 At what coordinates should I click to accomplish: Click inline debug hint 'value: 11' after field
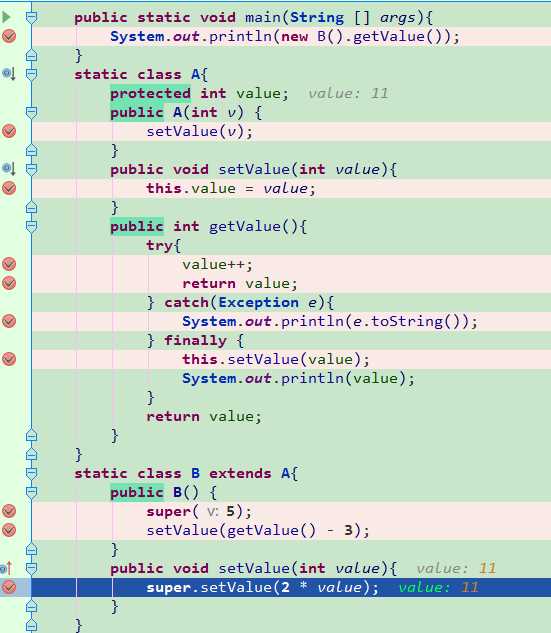348,93
